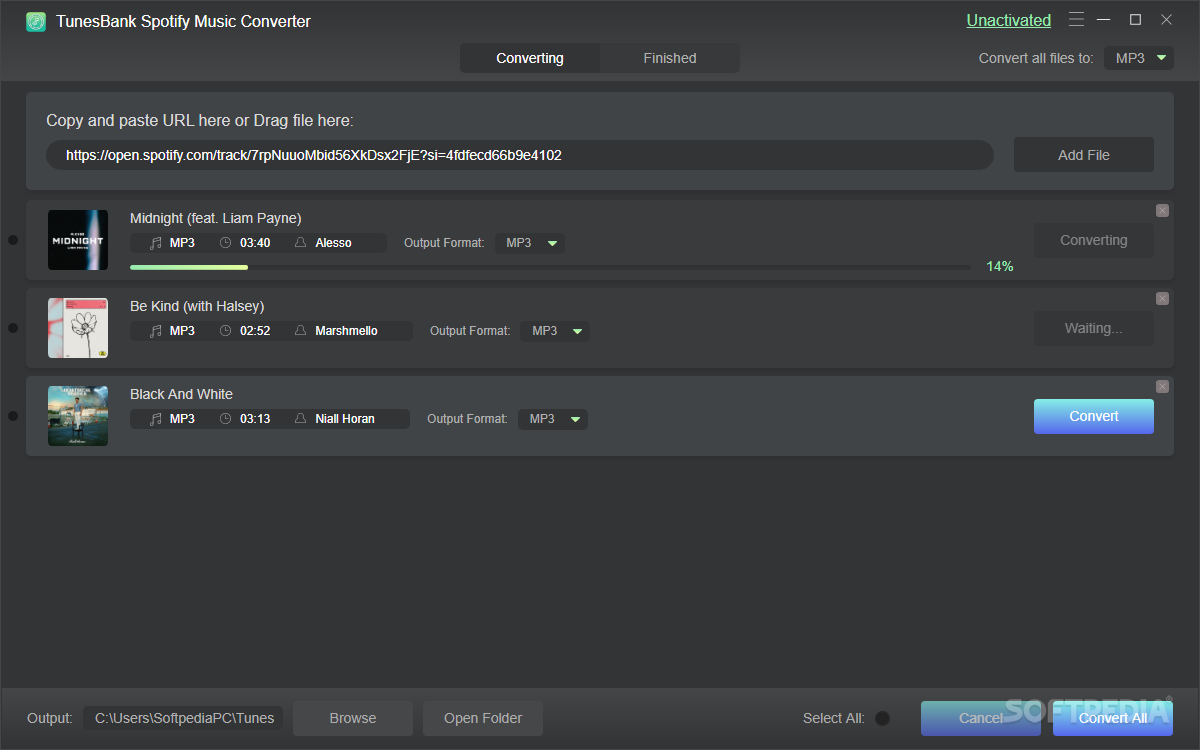The width and height of the screenshot is (1200, 750).
Task: Open Output Format dropdown for Black And White
Action: coord(553,419)
